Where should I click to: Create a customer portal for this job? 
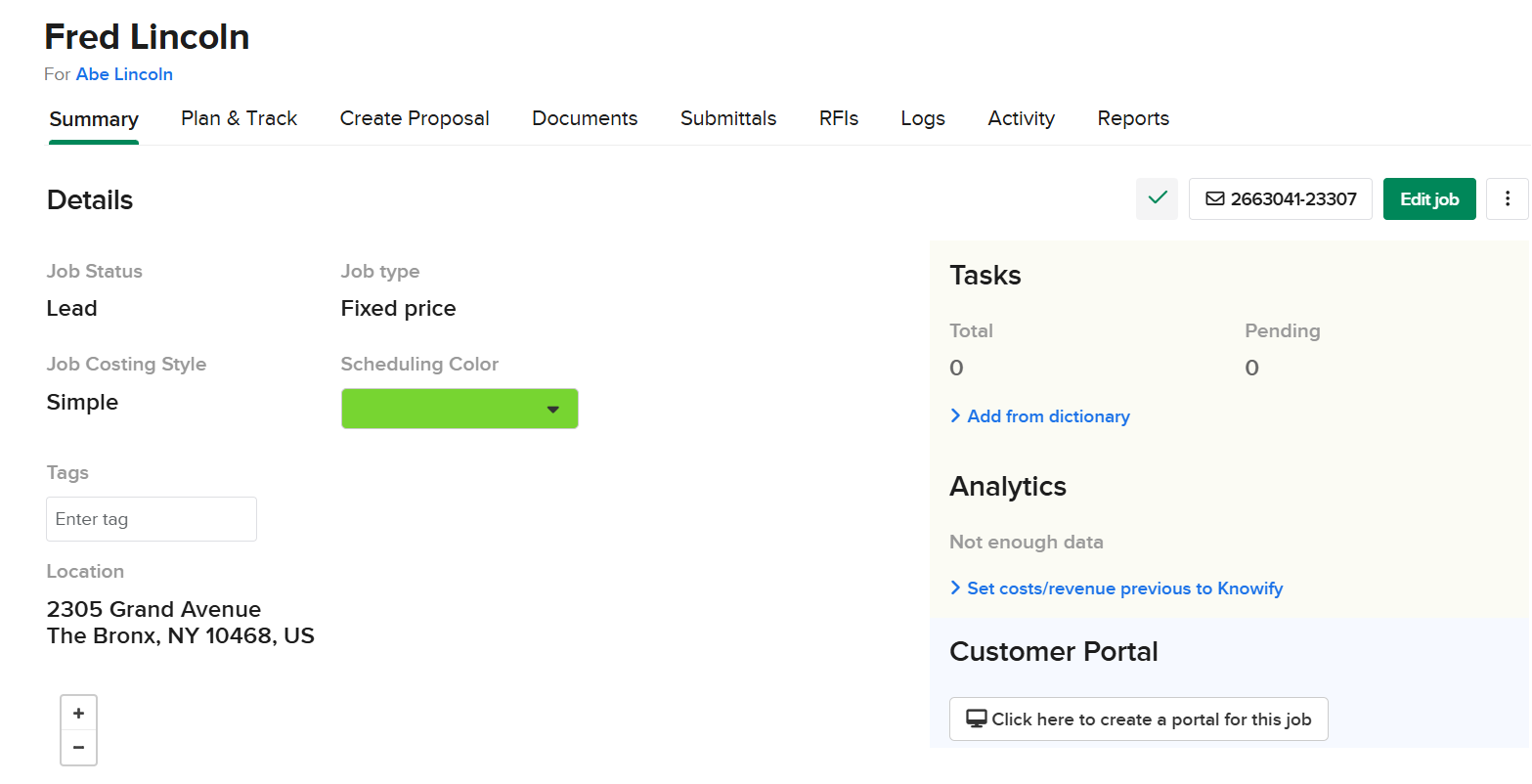1138,719
